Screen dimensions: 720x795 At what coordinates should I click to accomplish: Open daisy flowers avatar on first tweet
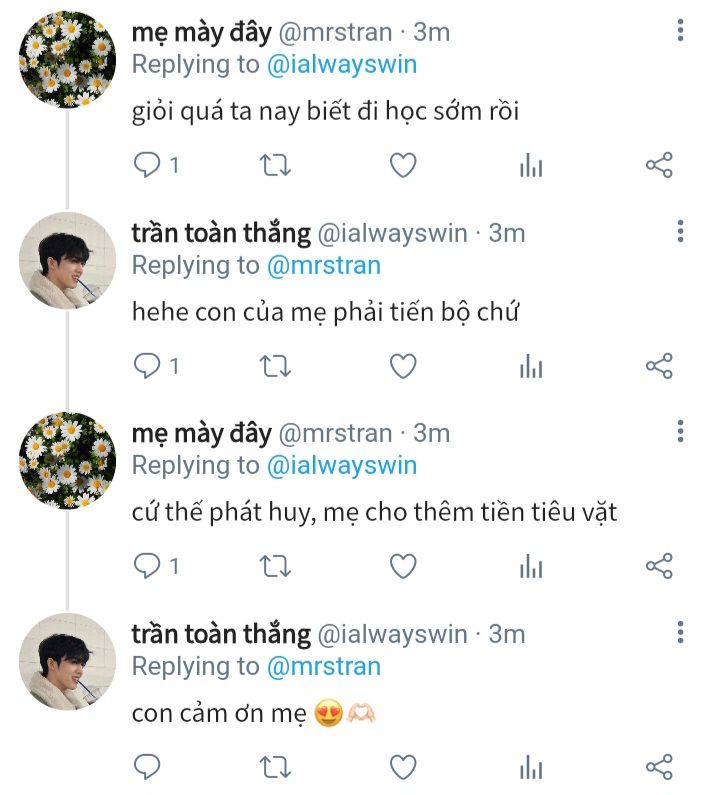[68, 60]
